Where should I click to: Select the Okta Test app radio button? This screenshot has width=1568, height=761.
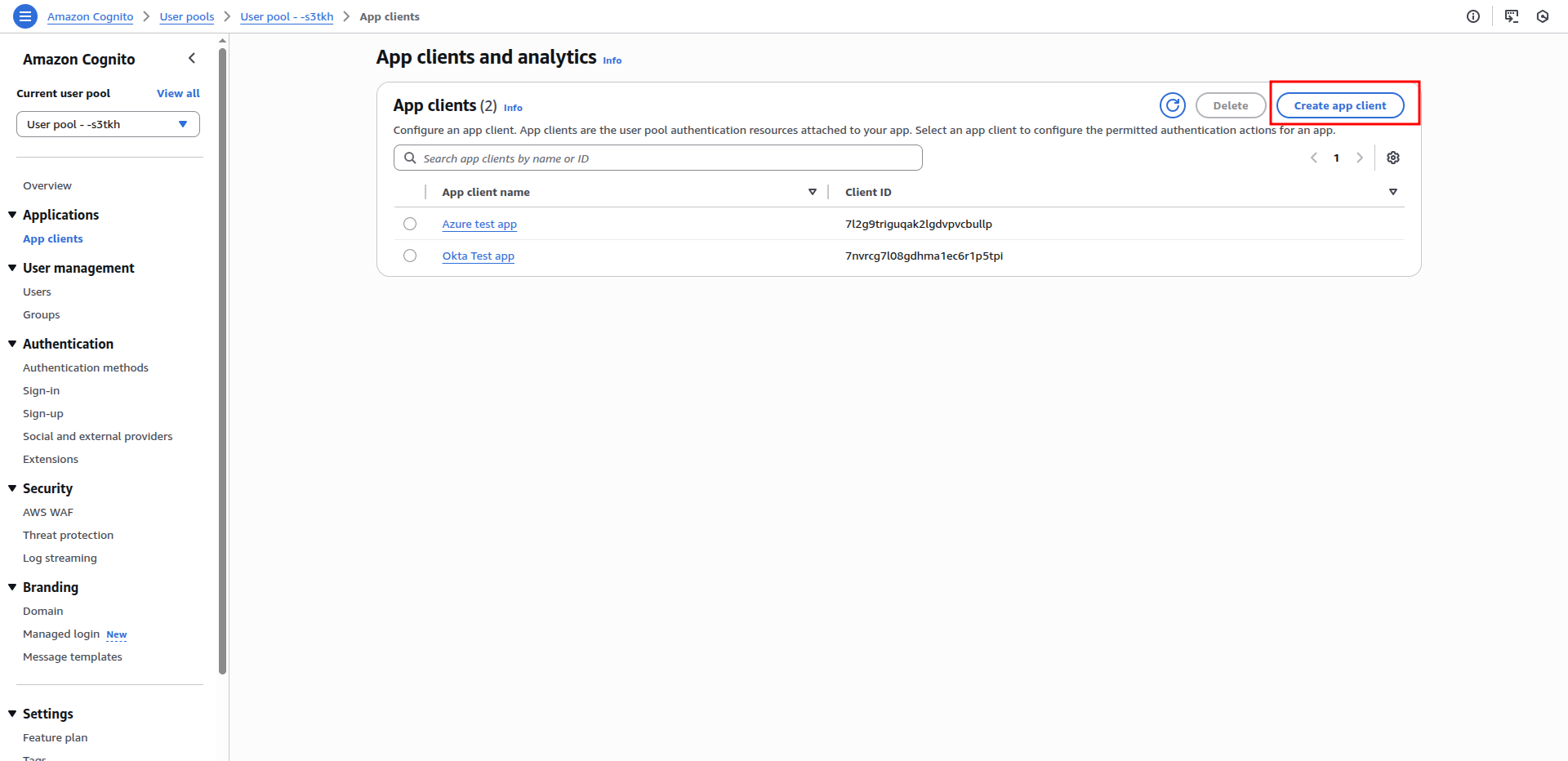pos(410,256)
